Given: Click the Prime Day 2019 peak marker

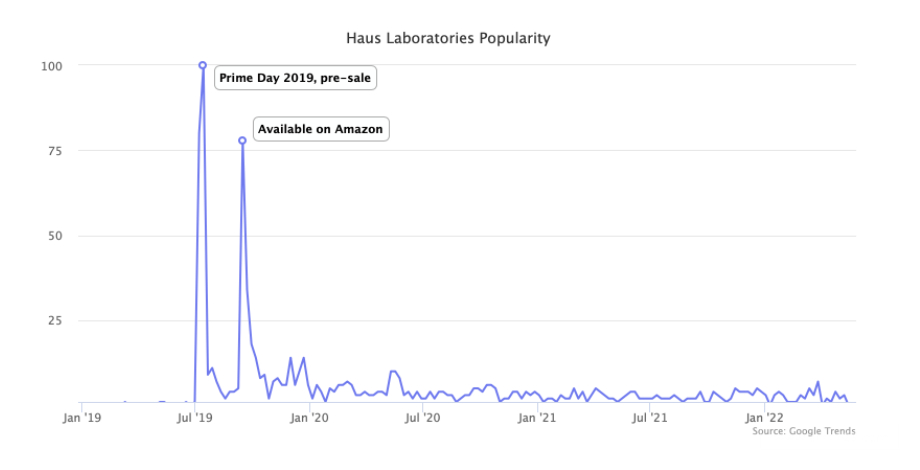Looking at the screenshot, I should coord(202,65).
